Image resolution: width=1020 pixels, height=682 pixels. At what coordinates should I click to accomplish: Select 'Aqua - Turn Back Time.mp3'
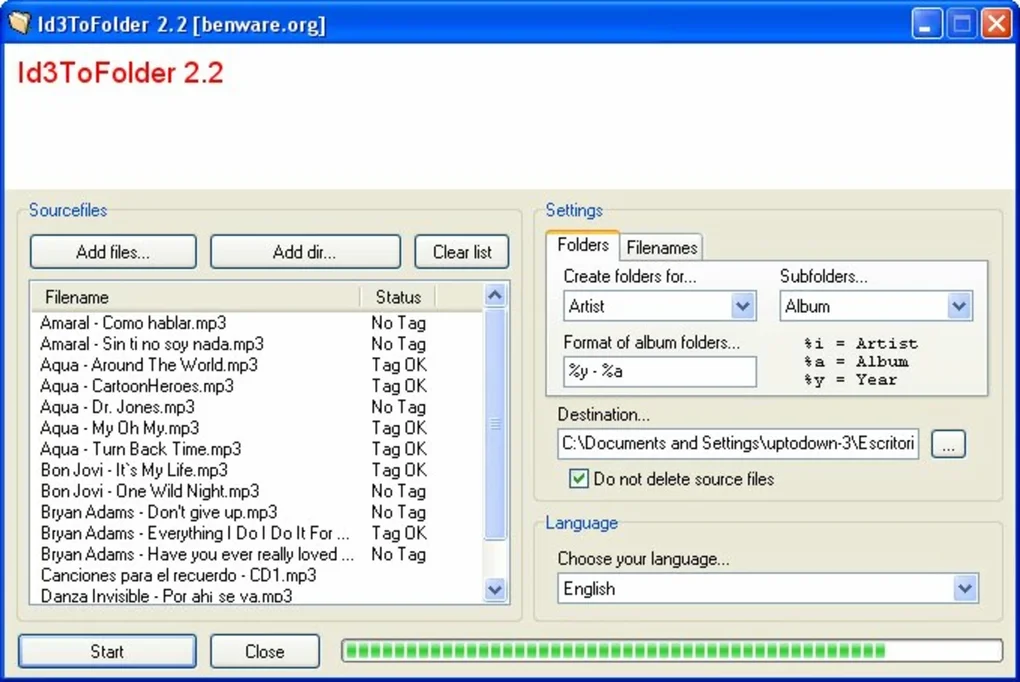point(141,449)
